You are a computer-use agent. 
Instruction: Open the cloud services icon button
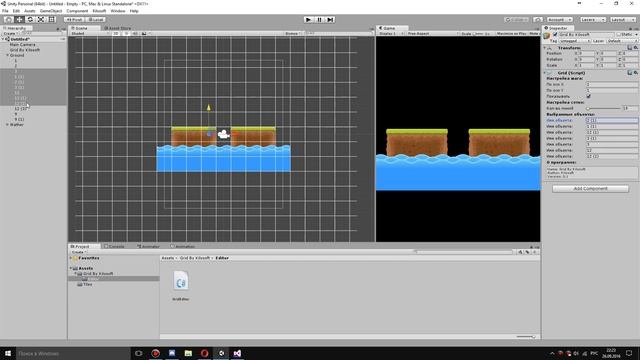(538, 20)
